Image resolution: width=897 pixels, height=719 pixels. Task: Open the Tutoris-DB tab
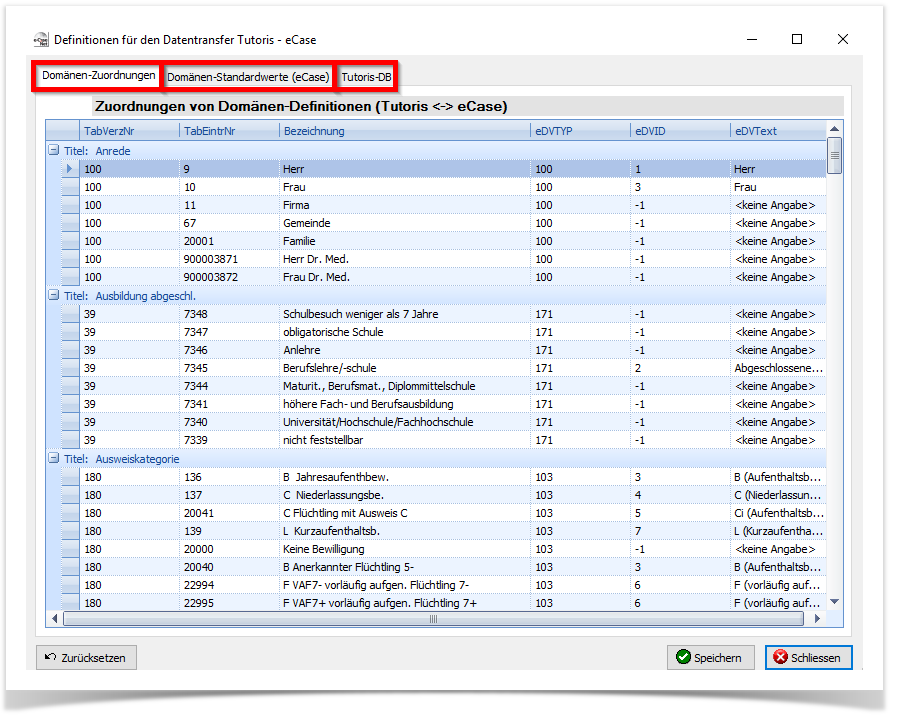366,77
